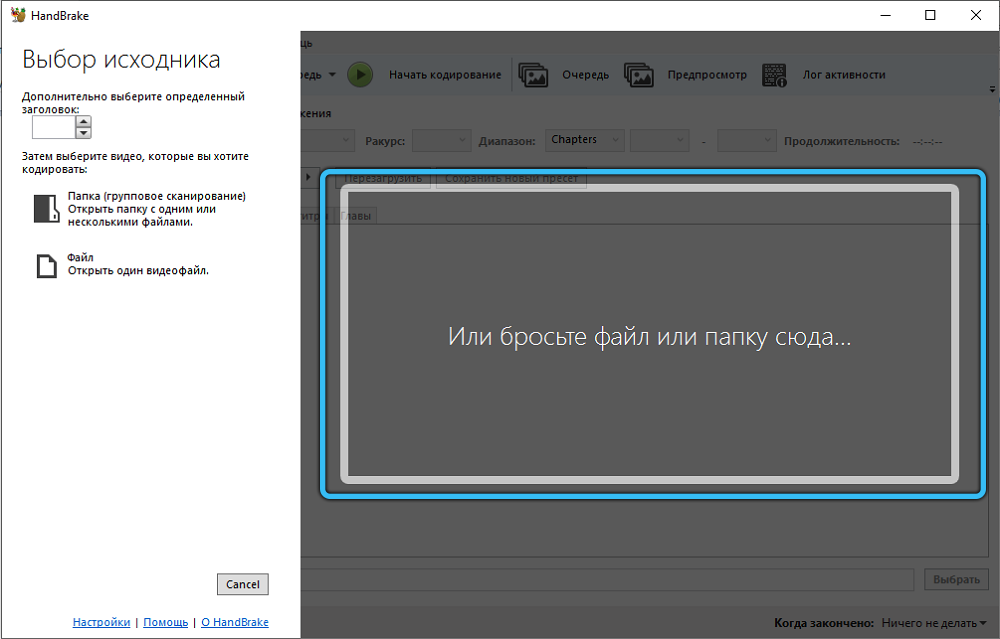Decrease the title number with down arrow
This screenshot has width=1000, height=639.
coord(84,132)
